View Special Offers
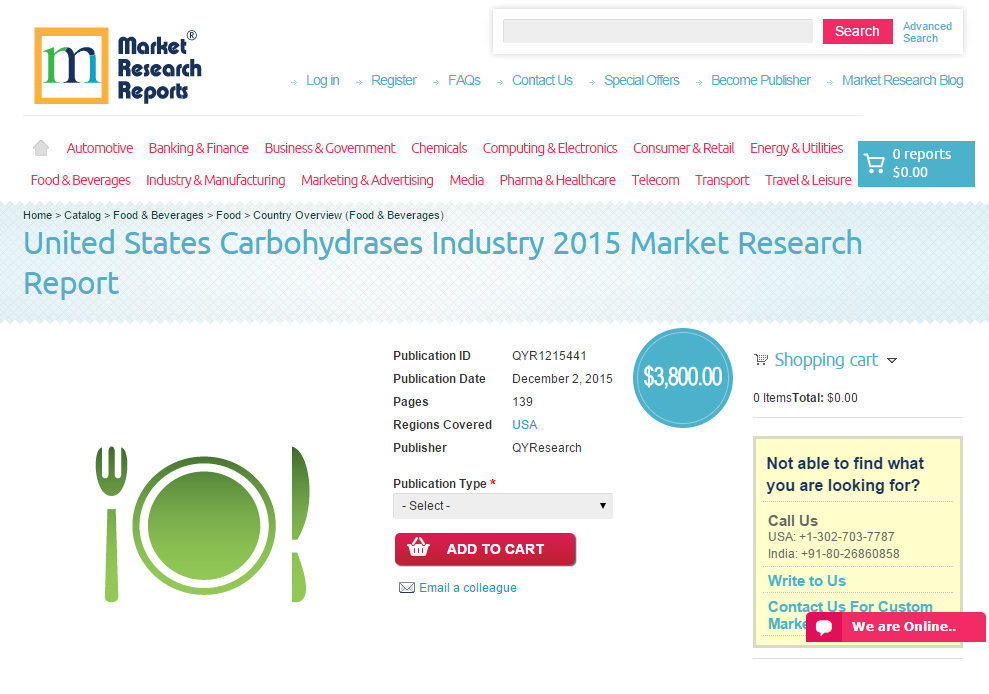The width and height of the screenshot is (989, 694). coord(641,81)
